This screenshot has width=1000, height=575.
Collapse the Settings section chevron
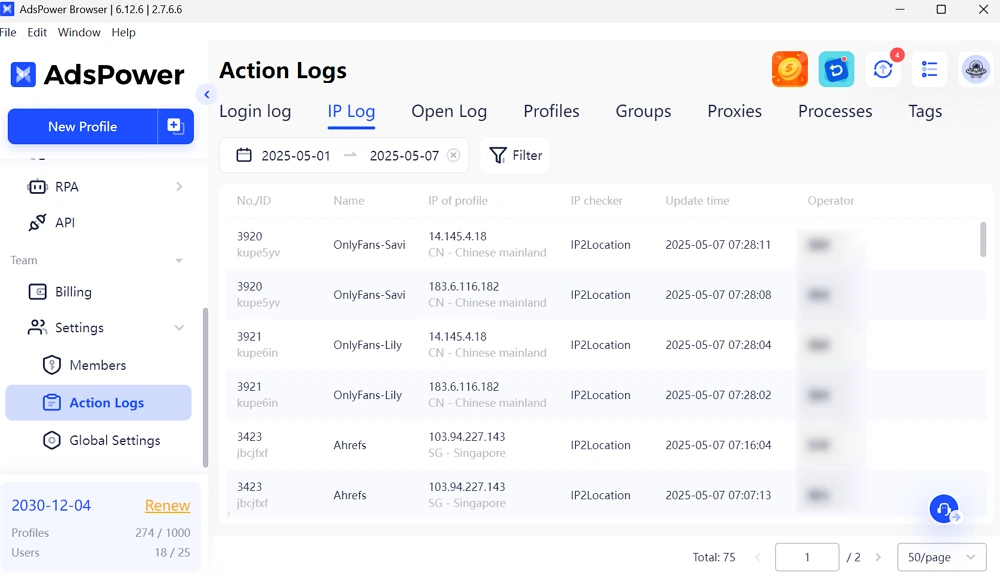179,328
